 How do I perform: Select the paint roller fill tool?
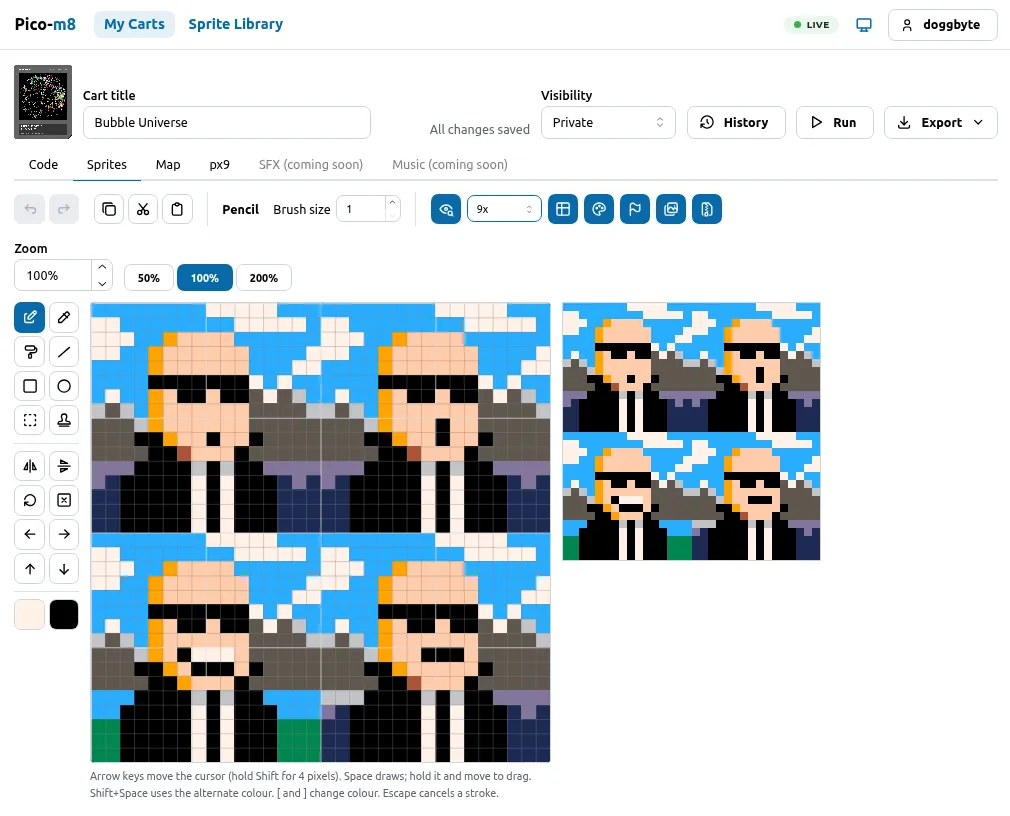pos(30,352)
